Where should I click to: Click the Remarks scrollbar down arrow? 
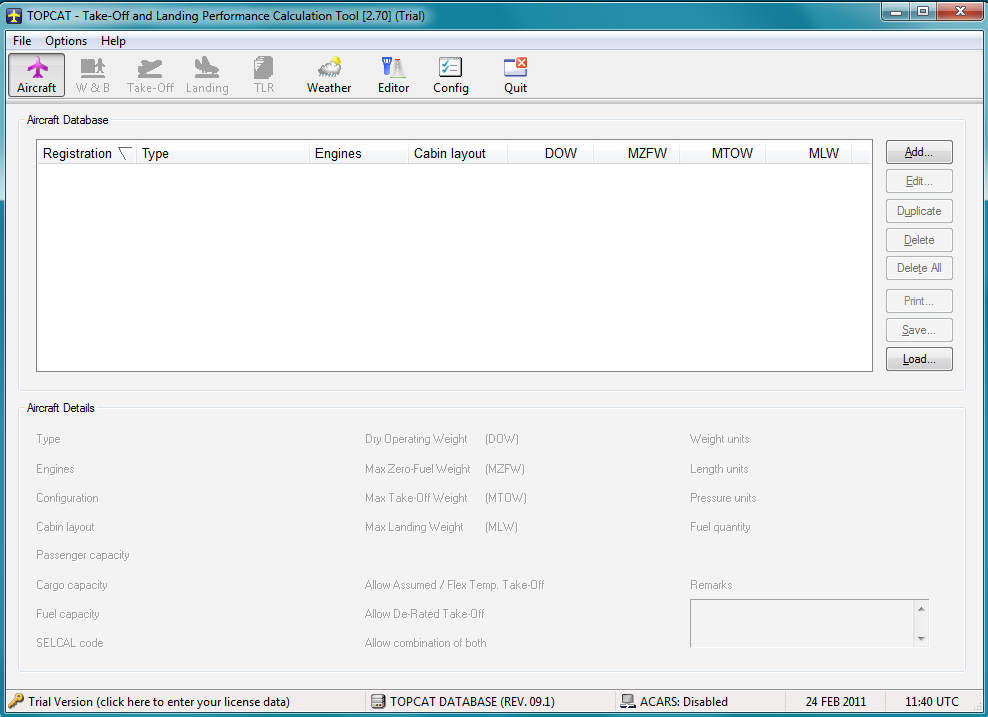[x=921, y=638]
